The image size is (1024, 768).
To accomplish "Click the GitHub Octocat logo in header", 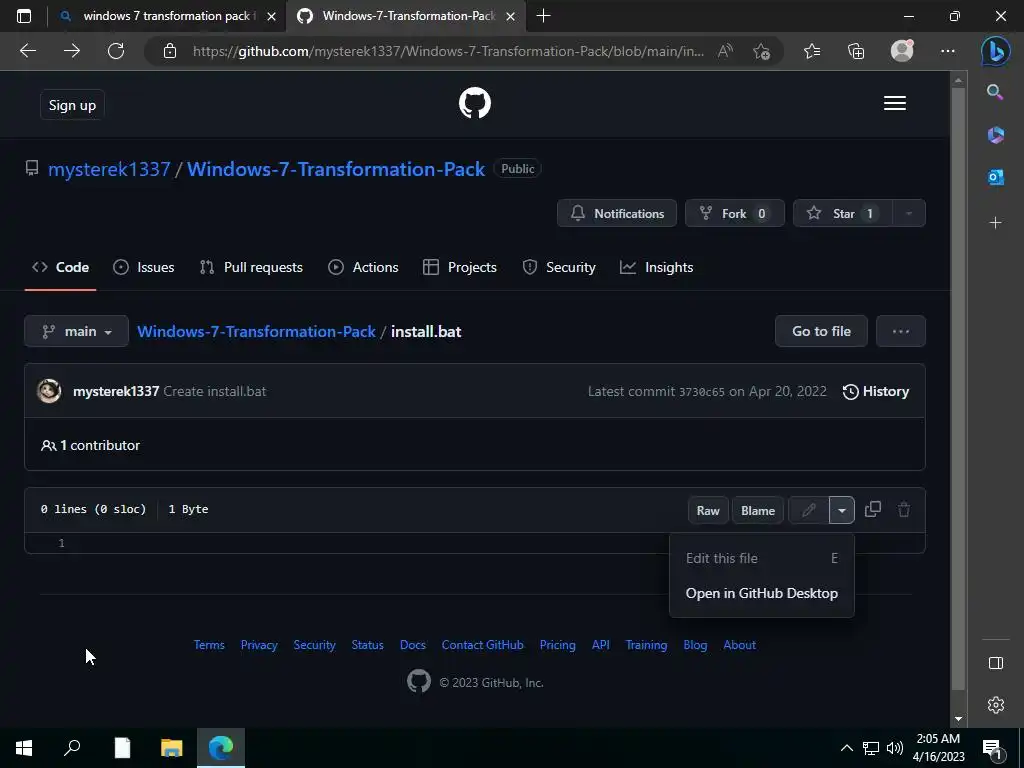I will coord(475,103).
